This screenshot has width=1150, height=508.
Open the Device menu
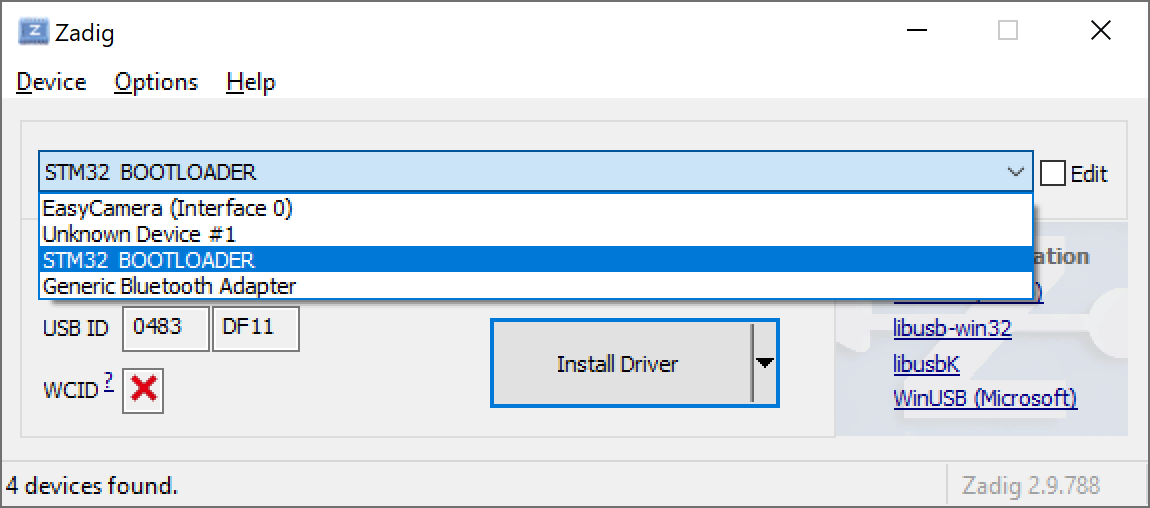tap(51, 82)
